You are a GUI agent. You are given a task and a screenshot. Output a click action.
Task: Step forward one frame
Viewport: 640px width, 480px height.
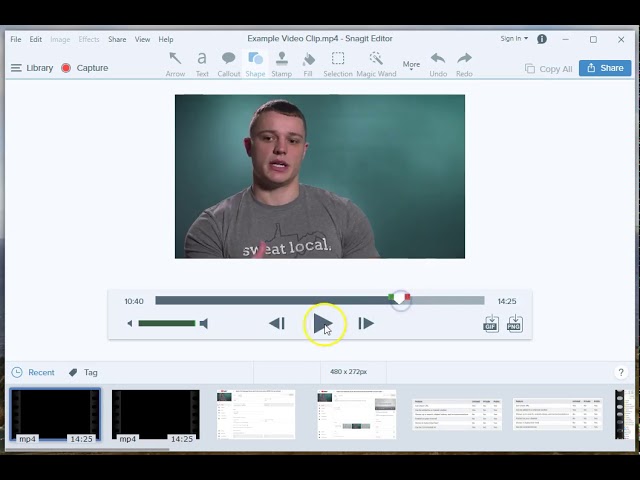tap(366, 324)
